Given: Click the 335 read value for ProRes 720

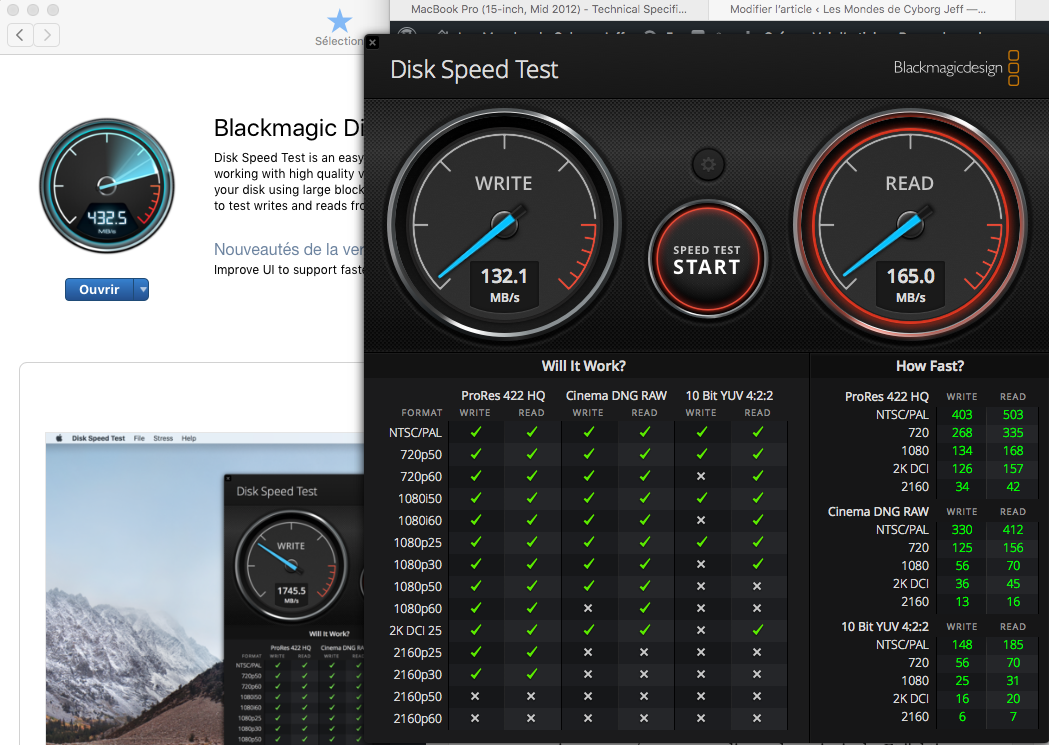Looking at the screenshot, I should tap(1013, 433).
